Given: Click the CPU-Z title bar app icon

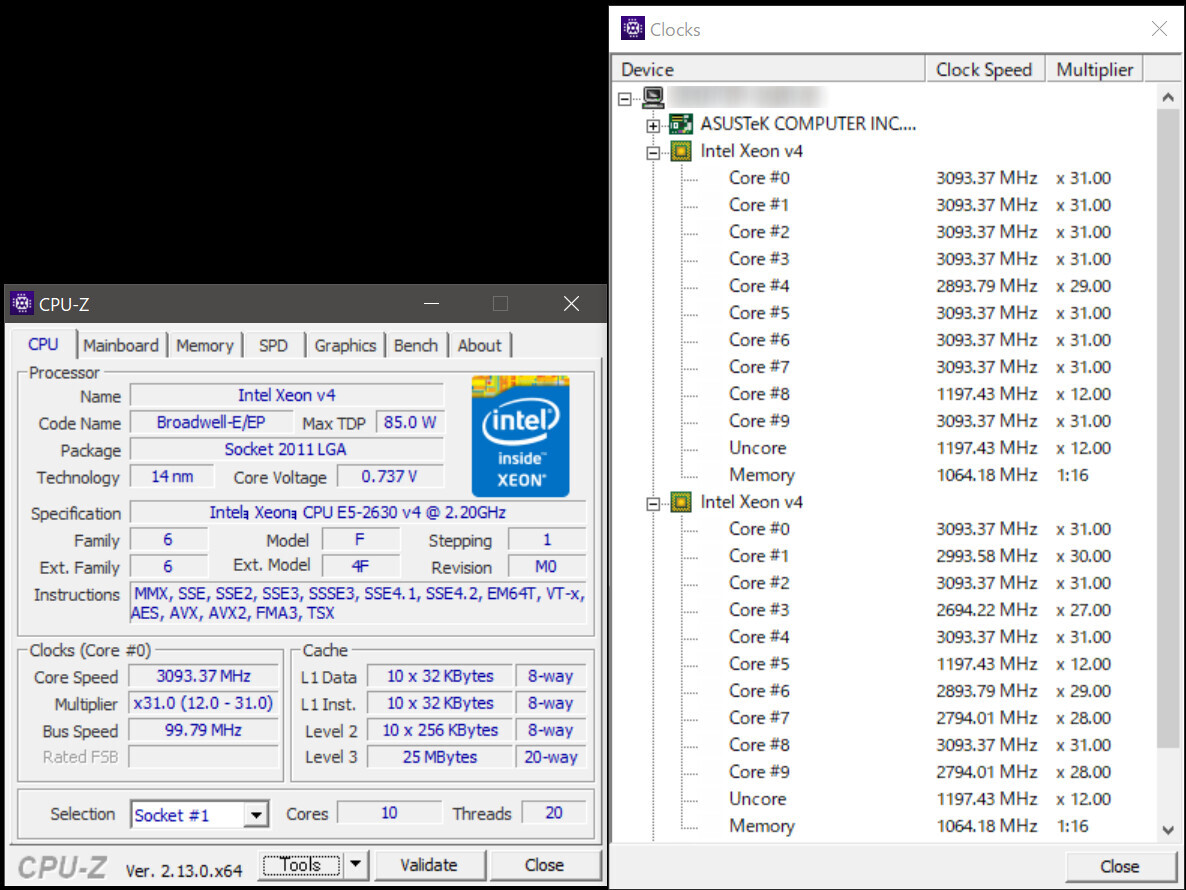Looking at the screenshot, I should tap(22, 303).
